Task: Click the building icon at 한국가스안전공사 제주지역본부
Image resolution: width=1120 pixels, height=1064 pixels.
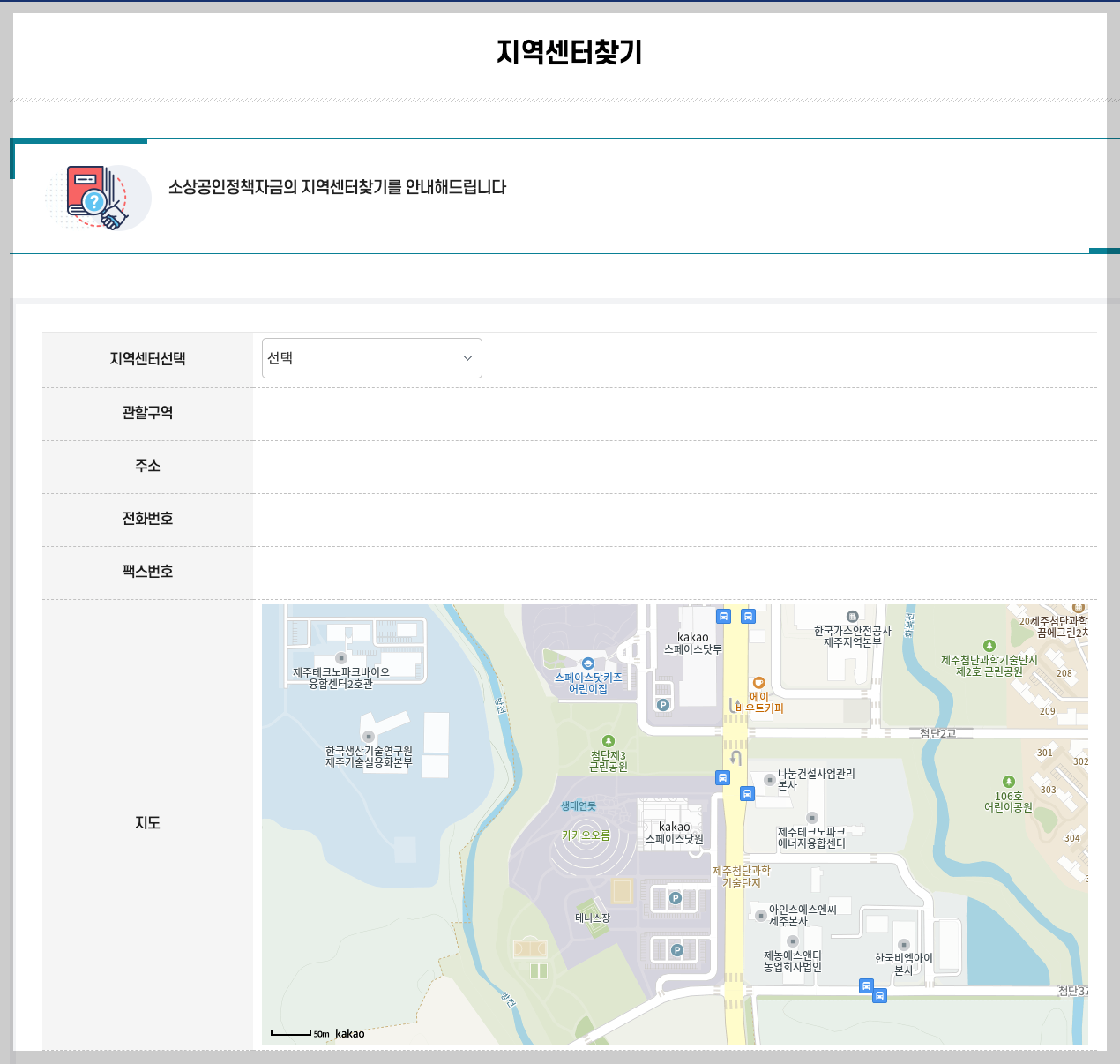Action: 851,617
